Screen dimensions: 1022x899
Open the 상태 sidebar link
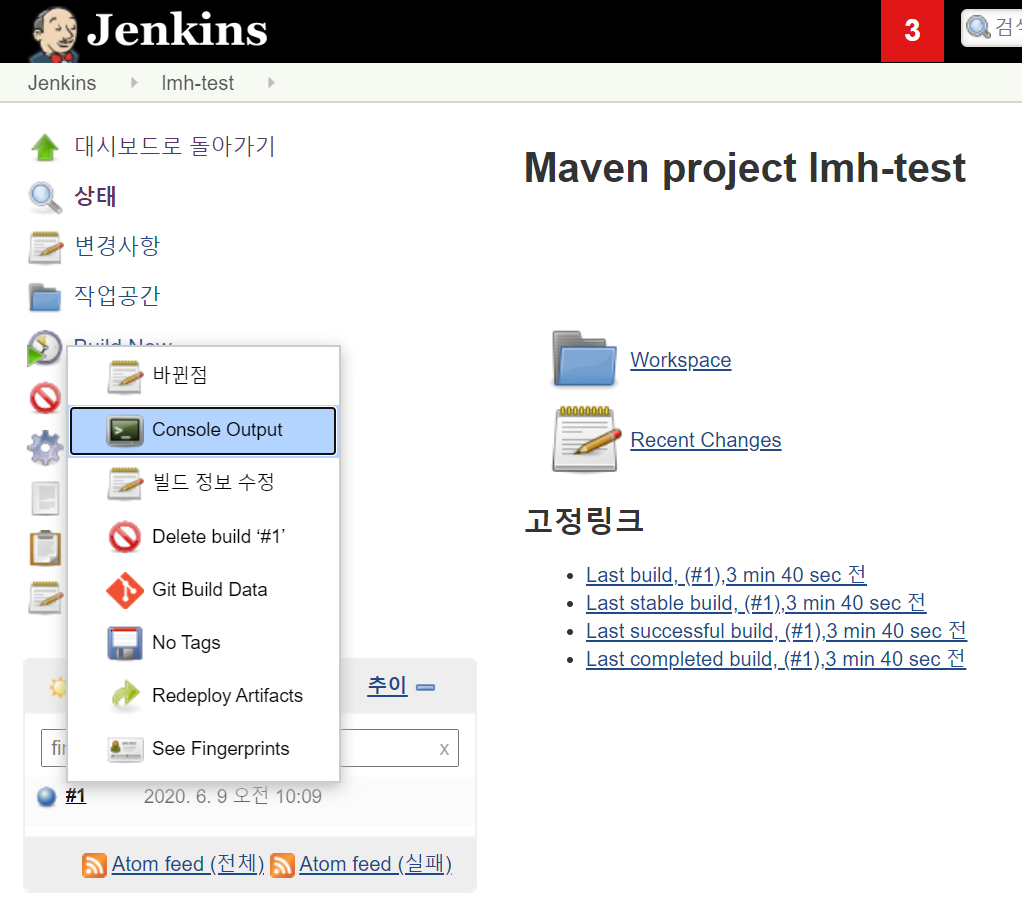point(95,196)
